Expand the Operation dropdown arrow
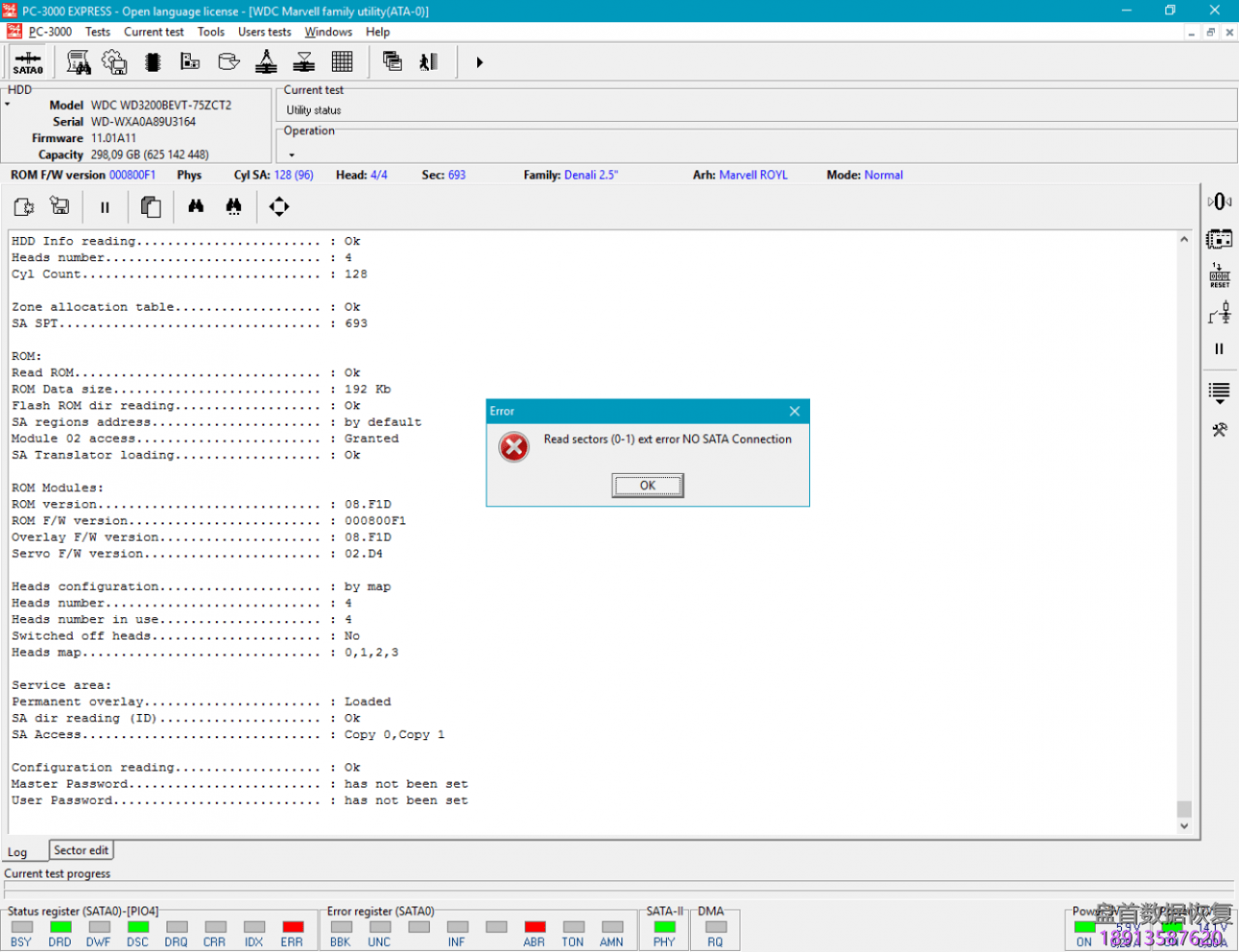The image size is (1239, 952). click(291, 155)
